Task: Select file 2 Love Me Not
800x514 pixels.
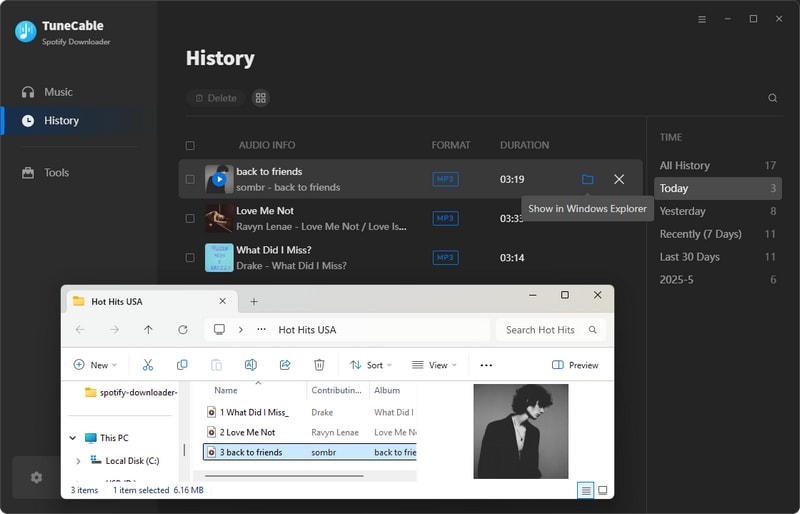Action: [x=310, y=432]
